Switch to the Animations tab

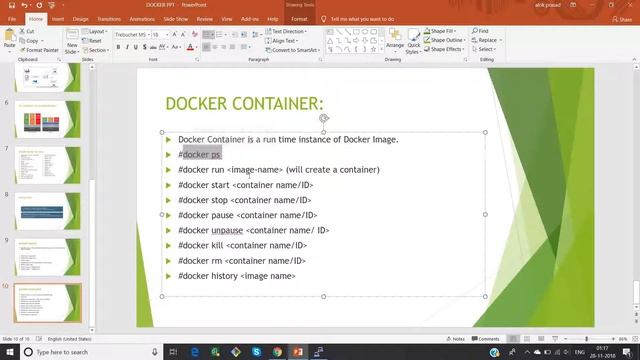[x=142, y=19]
